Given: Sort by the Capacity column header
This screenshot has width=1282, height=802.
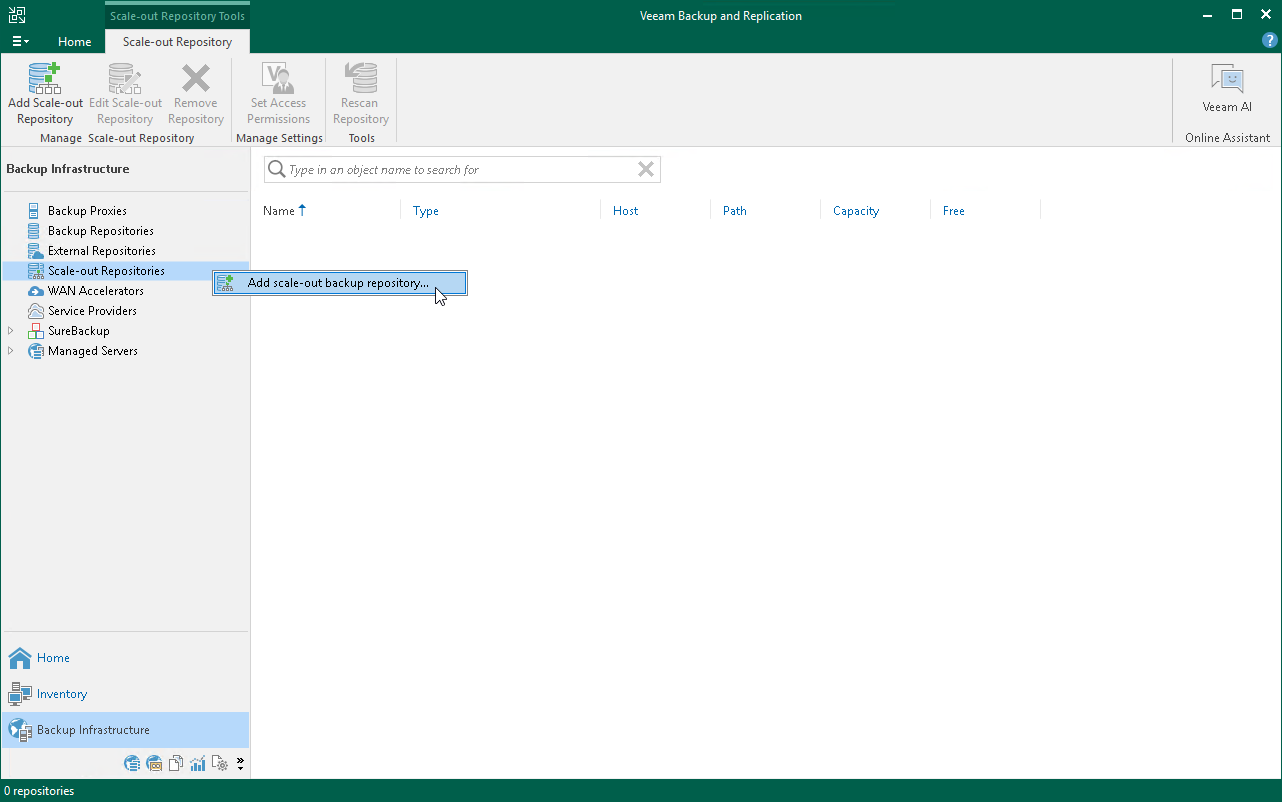Looking at the screenshot, I should [x=856, y=211].
